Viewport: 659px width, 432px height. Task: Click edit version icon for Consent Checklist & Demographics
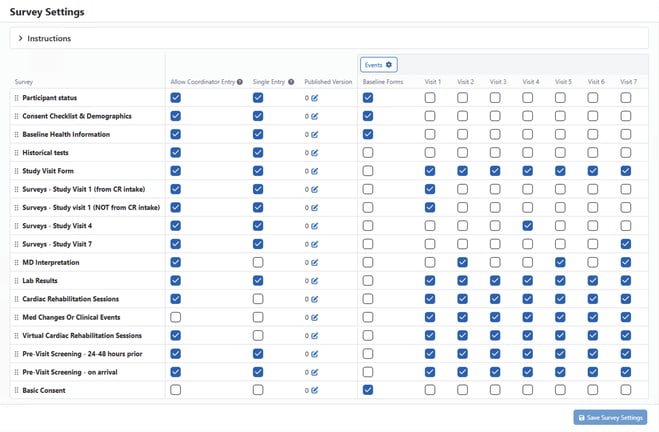tap(314, 116)
